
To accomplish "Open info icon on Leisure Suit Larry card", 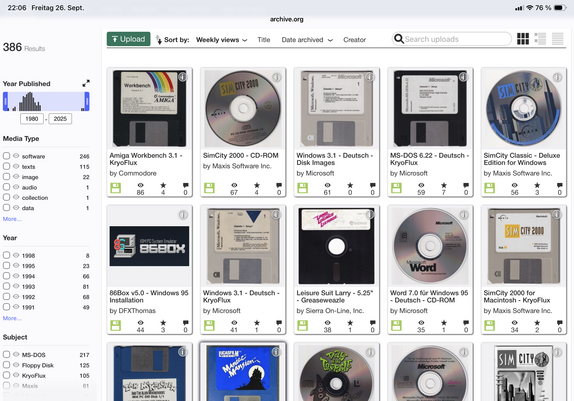I will tap(370, 214).
